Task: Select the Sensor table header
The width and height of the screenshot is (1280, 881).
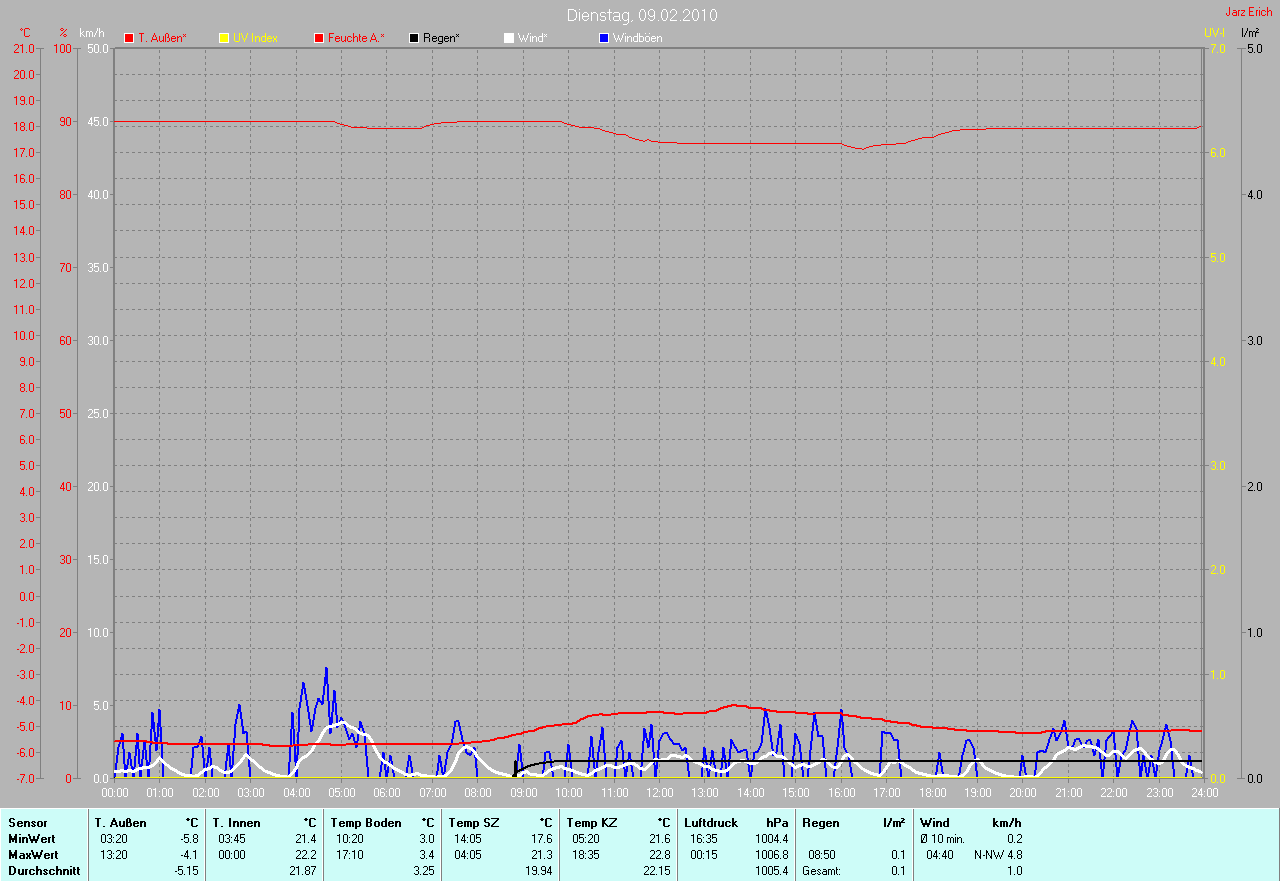Action: 27,823
